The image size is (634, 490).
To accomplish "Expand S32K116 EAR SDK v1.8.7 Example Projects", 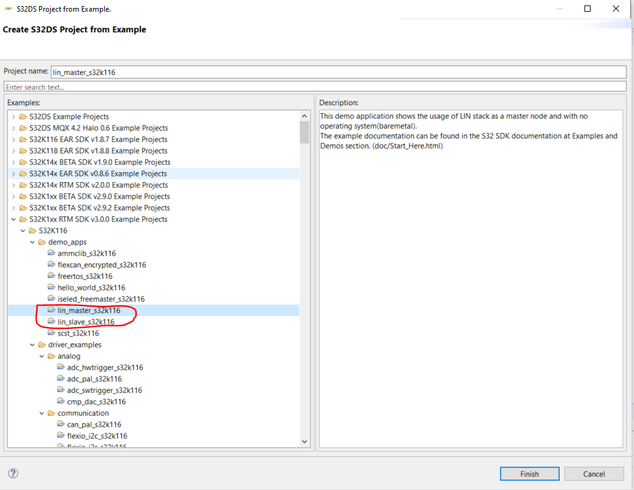I will click(13, 139).
